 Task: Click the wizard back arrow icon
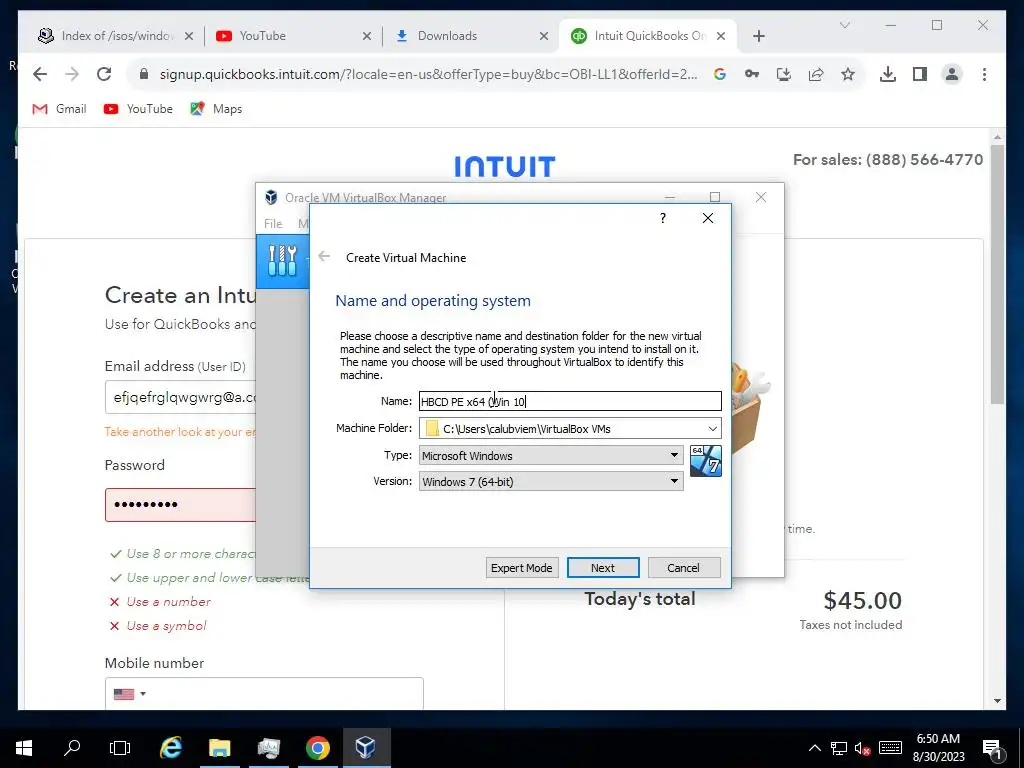pos(324,257)
